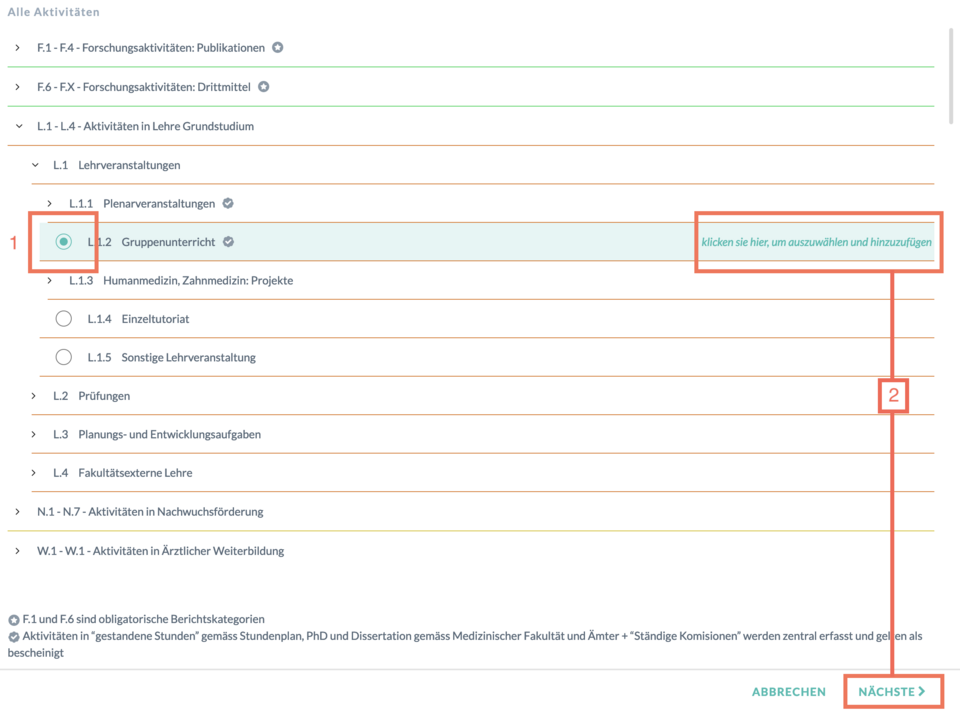The height and width of the screenshot is (710, 960).
Task: Expand F.1 - F.4 Forschungsaktivitäten: Publikationen chevron
Action: (x=18, y=48)
